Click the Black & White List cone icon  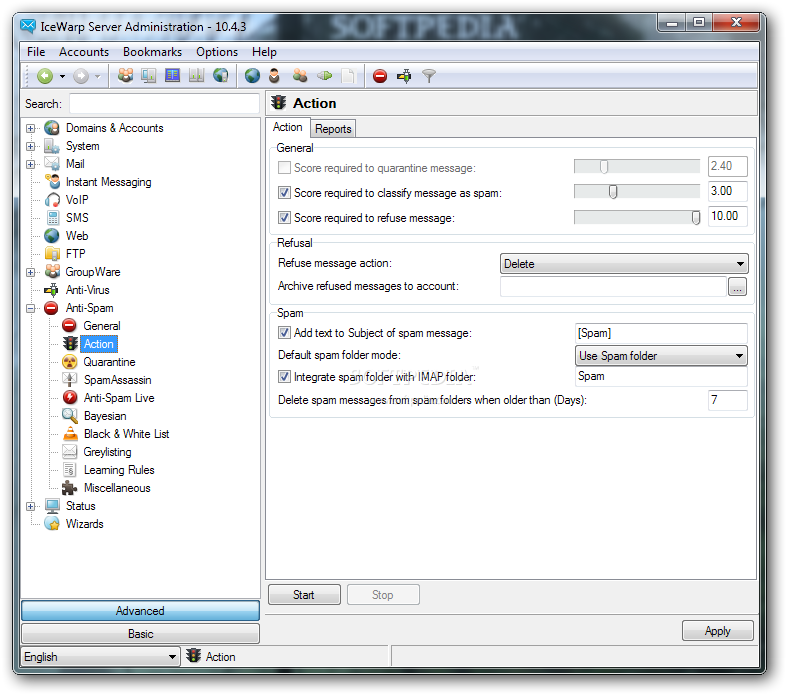[x=70, y=434]
